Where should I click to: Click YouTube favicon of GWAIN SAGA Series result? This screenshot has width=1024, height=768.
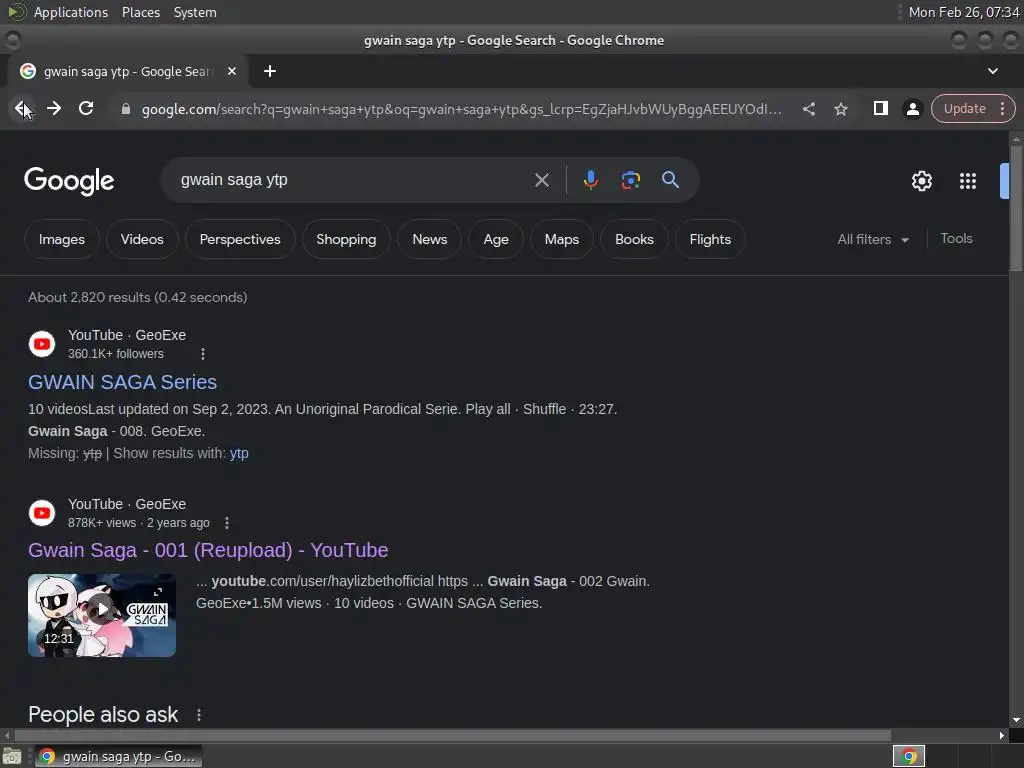[x=42, y=344]
